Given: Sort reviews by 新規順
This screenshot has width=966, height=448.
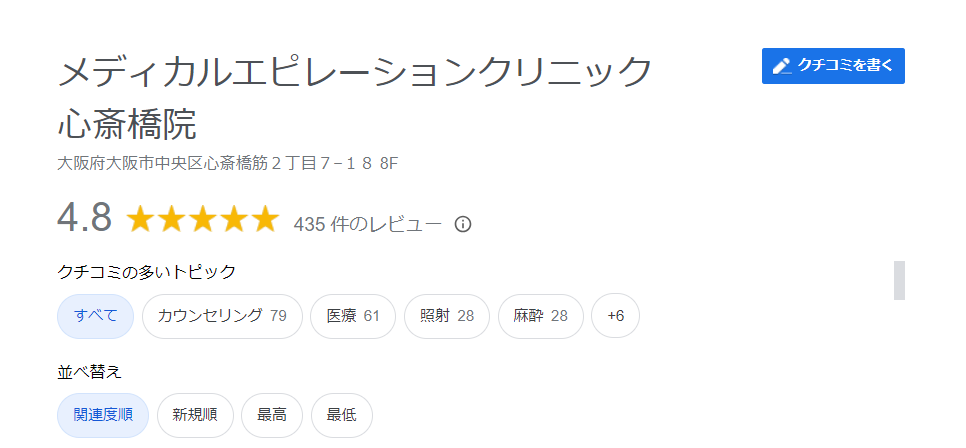Looking at the screenshot, I should coord(195,415).
